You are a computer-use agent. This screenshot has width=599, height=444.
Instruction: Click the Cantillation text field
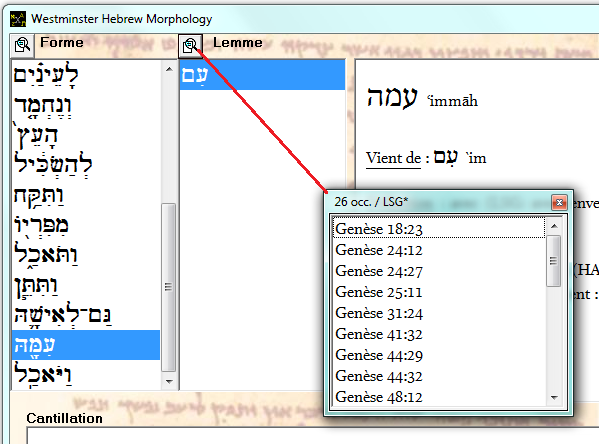point(312,436)
